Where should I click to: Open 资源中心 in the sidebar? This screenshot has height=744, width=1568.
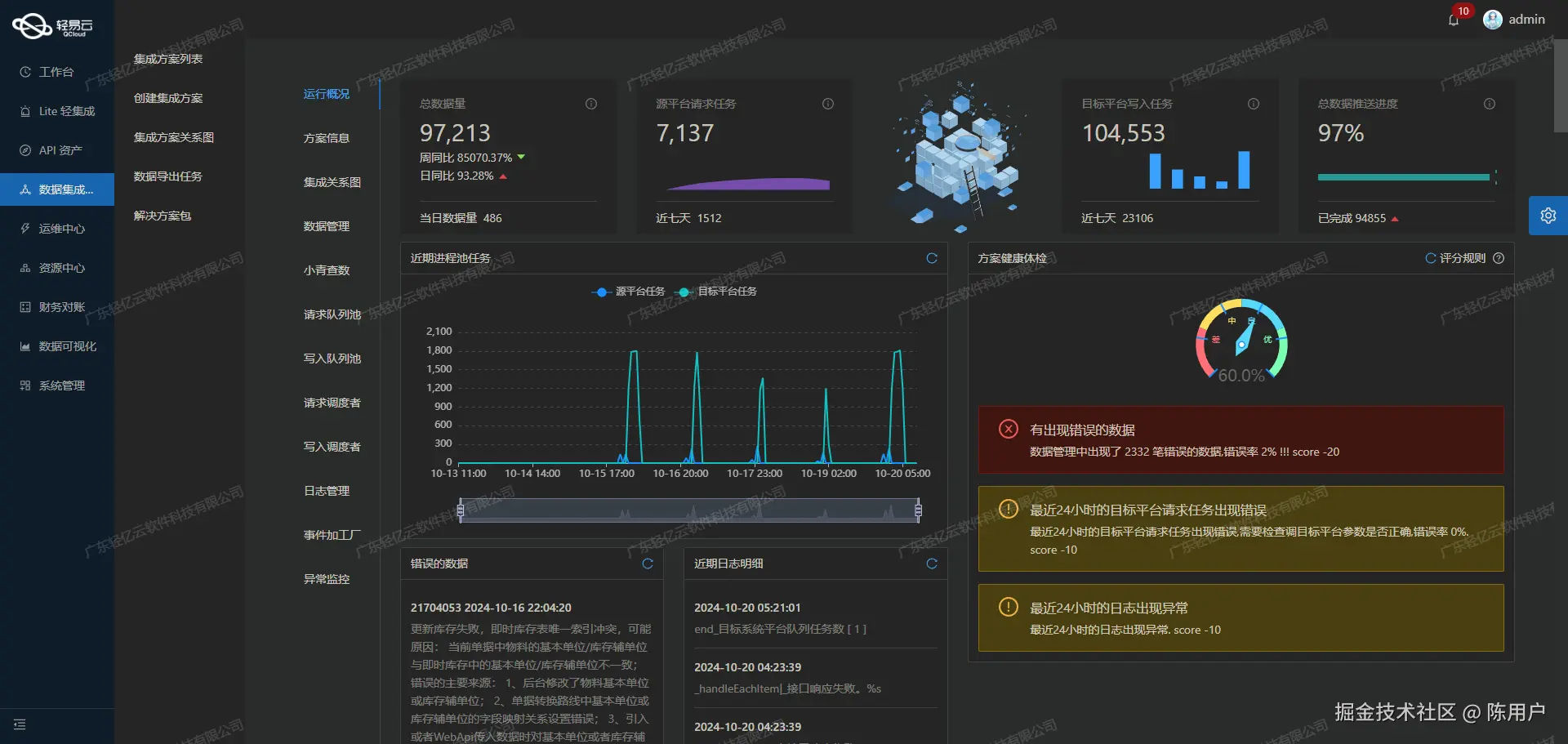point(57,268)
